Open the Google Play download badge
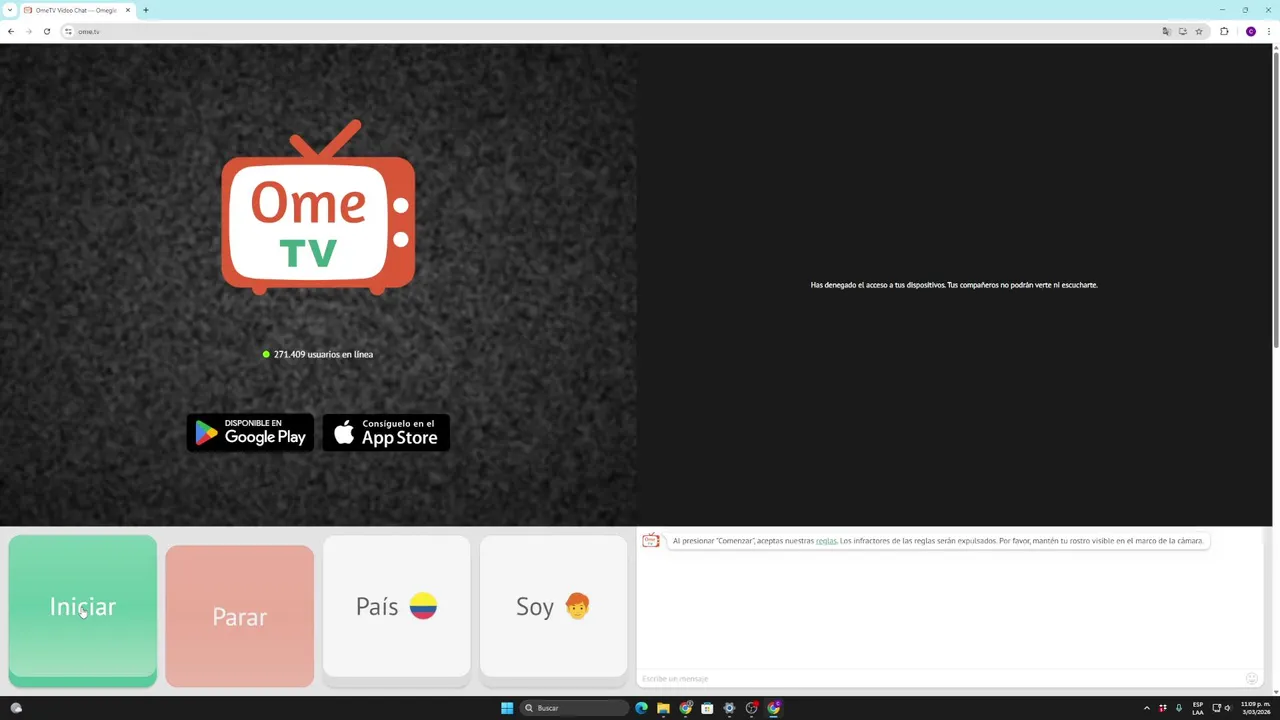 (x=250, y=432)
